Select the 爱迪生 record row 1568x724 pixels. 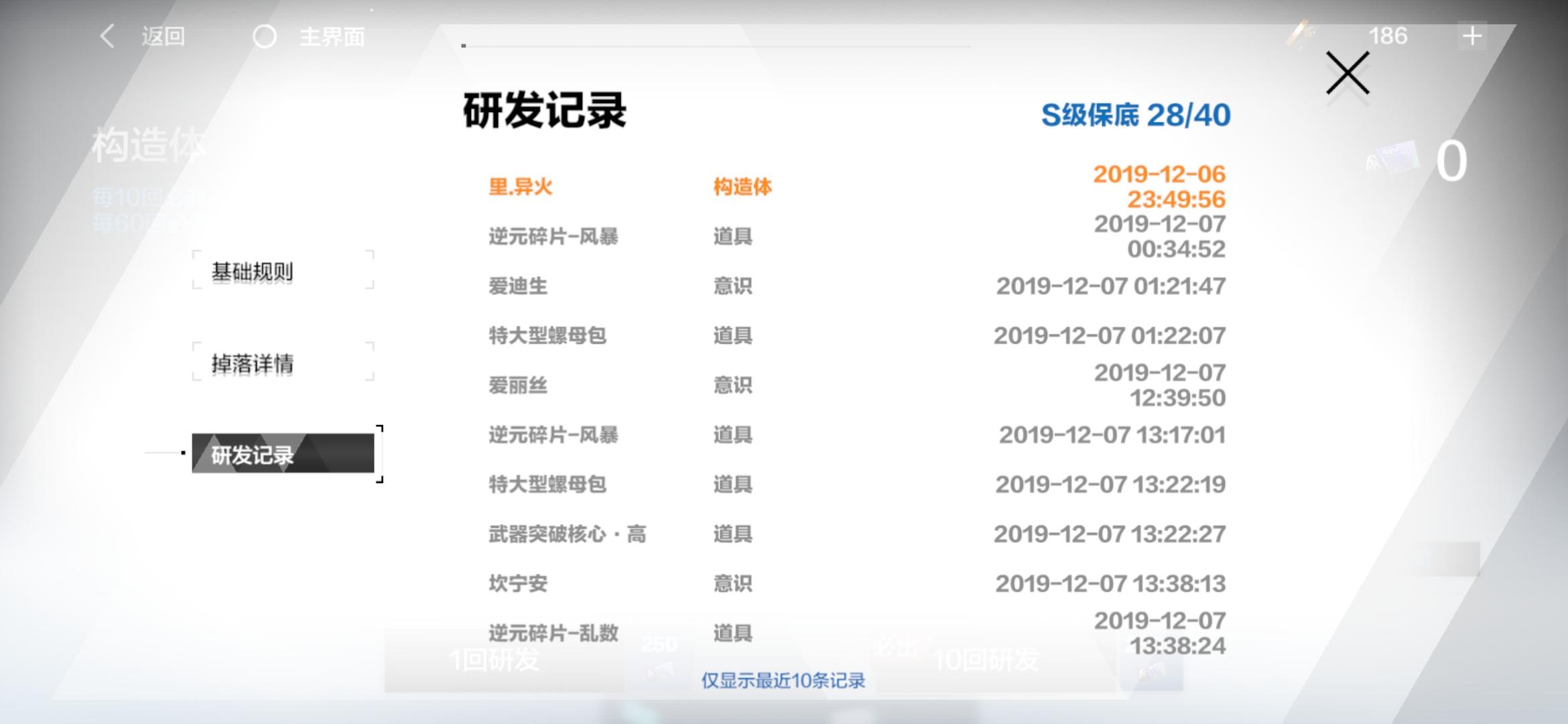(x=857, y=286)
